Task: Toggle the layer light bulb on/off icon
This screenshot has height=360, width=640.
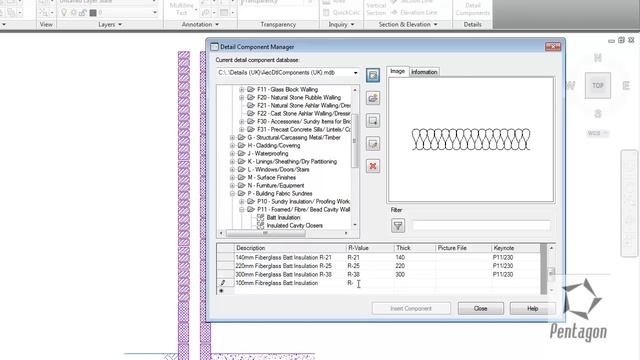Action: click(64, 13)
